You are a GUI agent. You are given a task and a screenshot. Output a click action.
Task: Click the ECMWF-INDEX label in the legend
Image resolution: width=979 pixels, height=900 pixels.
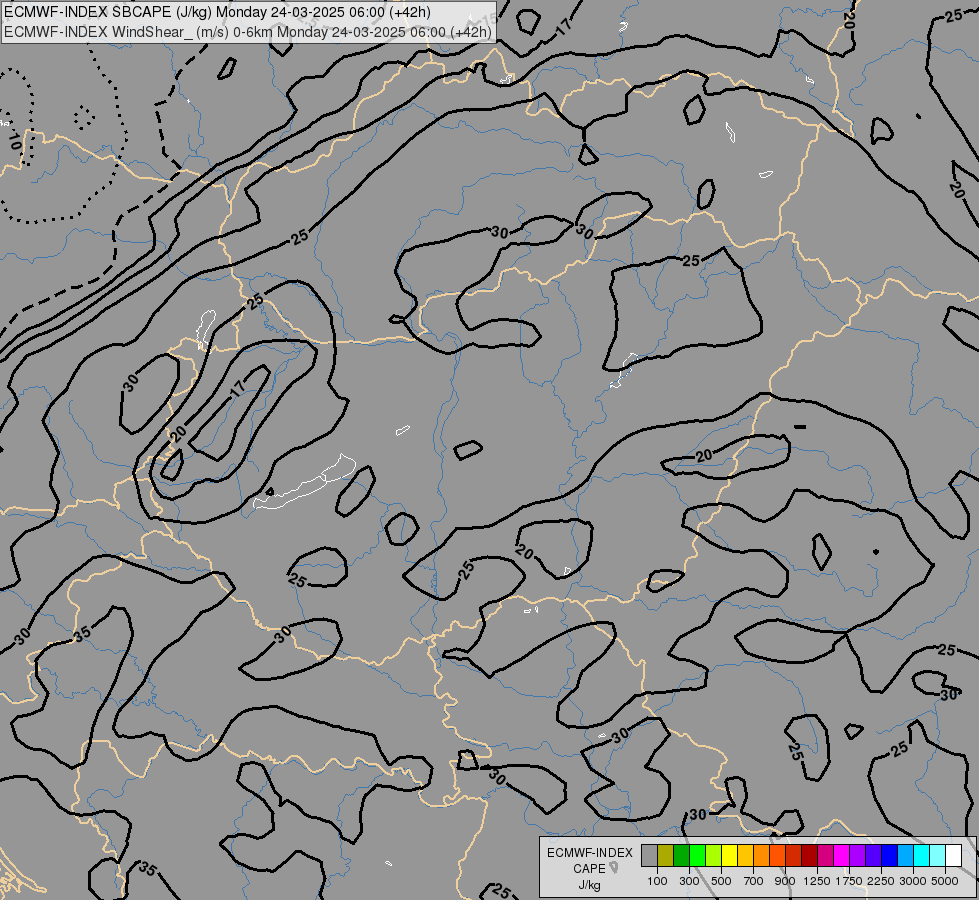[590, 853]
